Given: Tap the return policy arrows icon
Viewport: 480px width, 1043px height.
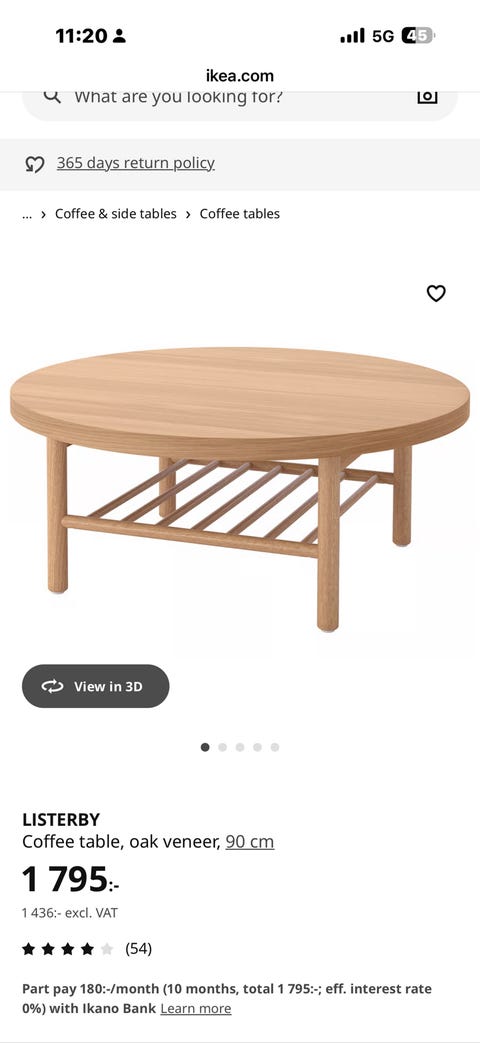Looking at the screenshot, I should point(35,164).
